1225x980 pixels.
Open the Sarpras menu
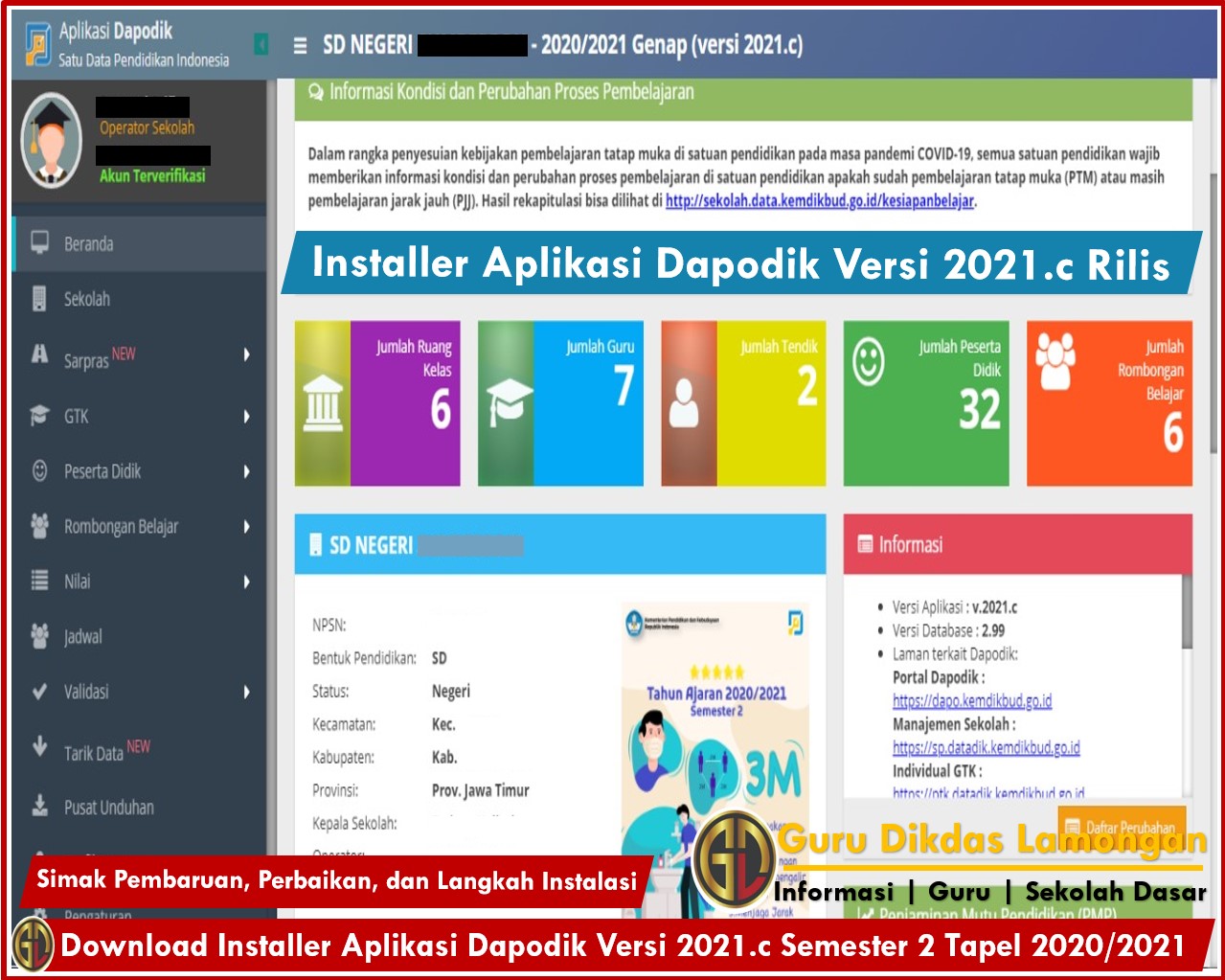140,356
